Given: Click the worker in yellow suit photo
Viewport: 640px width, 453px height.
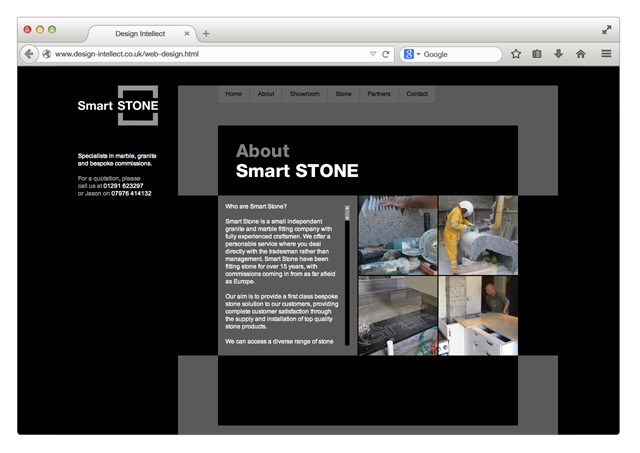Looking at the screenshot, I should (477, 235).
